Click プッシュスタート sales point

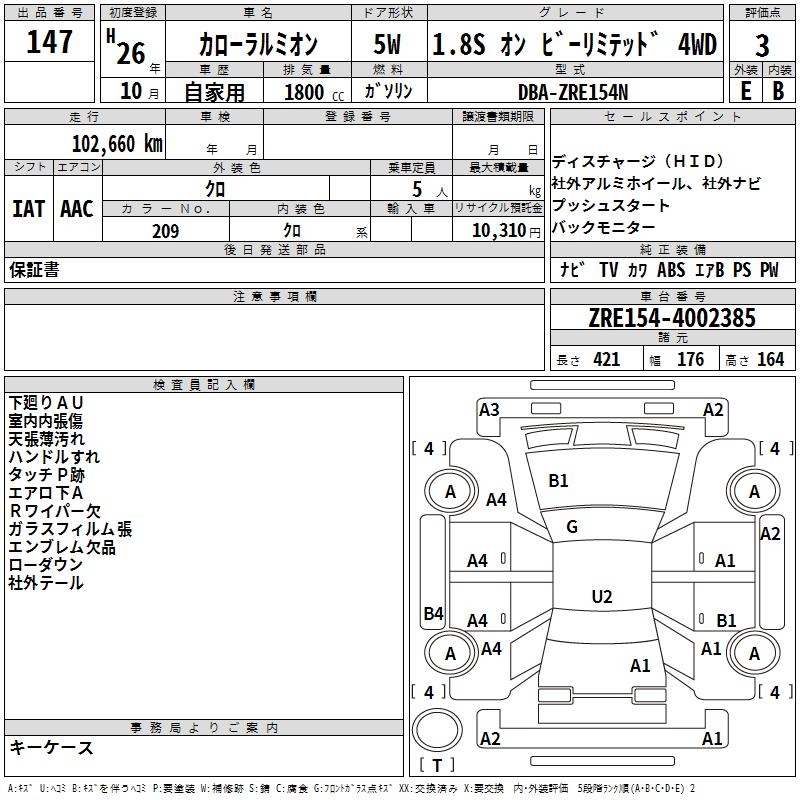[x=610, y=205]
